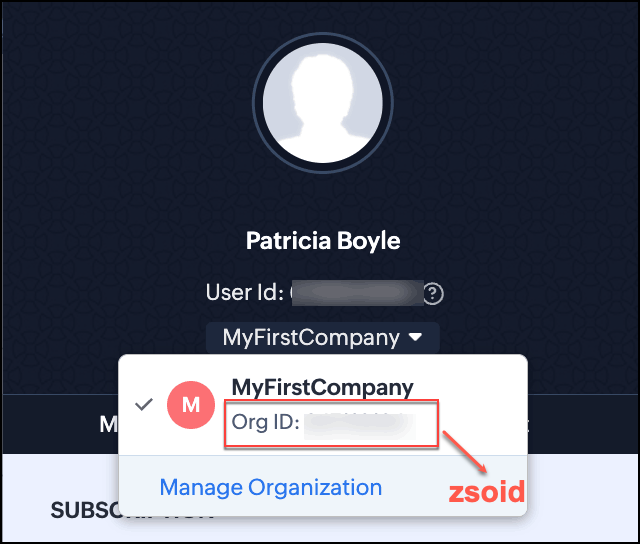Click the blurred Org ID value
The height and width of the screenshot is (544, 640).
360,424
